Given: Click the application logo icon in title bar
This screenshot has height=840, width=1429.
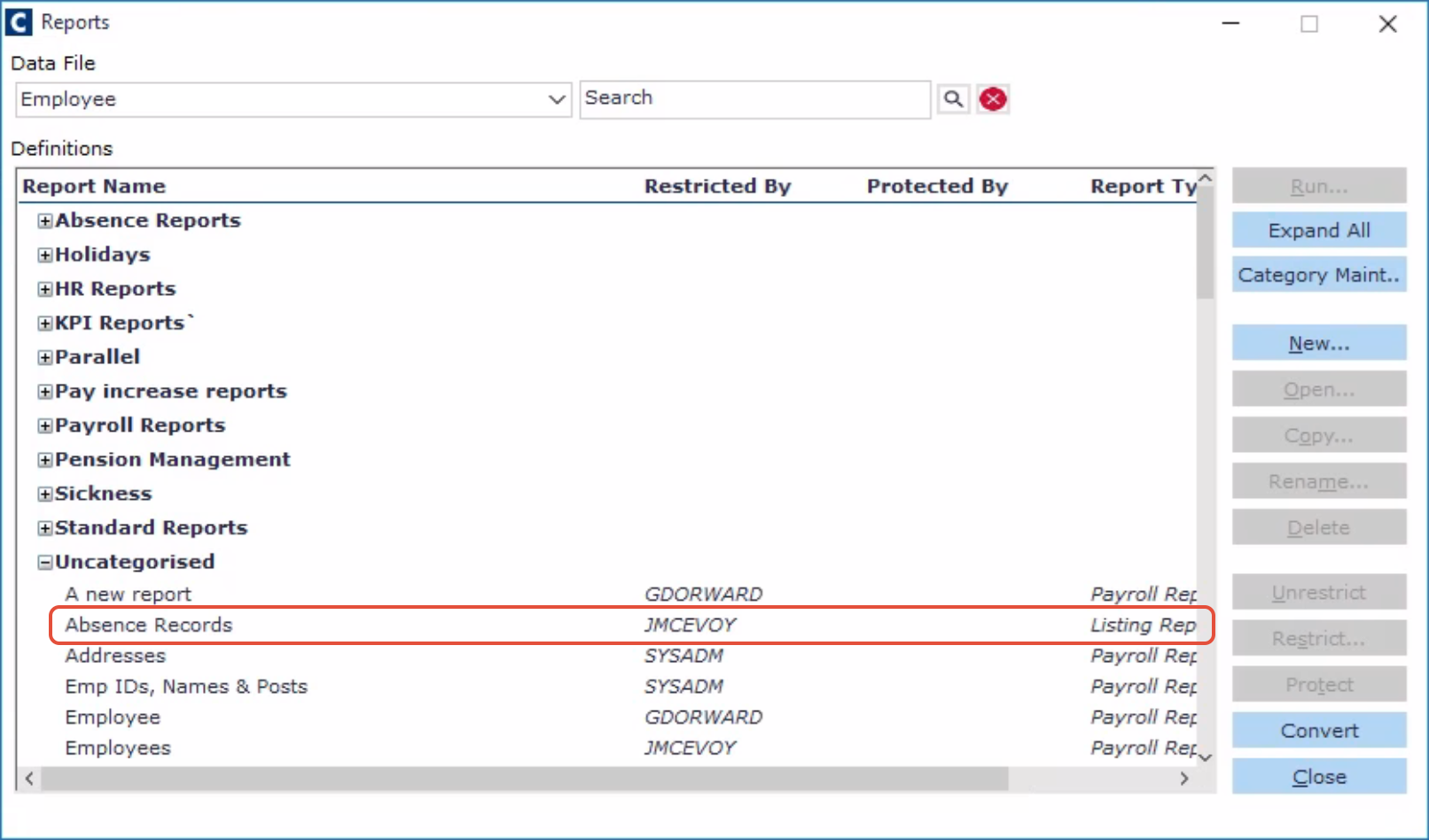Looking at the screenshot, I should pyautogui.click(x=19, y=22).
